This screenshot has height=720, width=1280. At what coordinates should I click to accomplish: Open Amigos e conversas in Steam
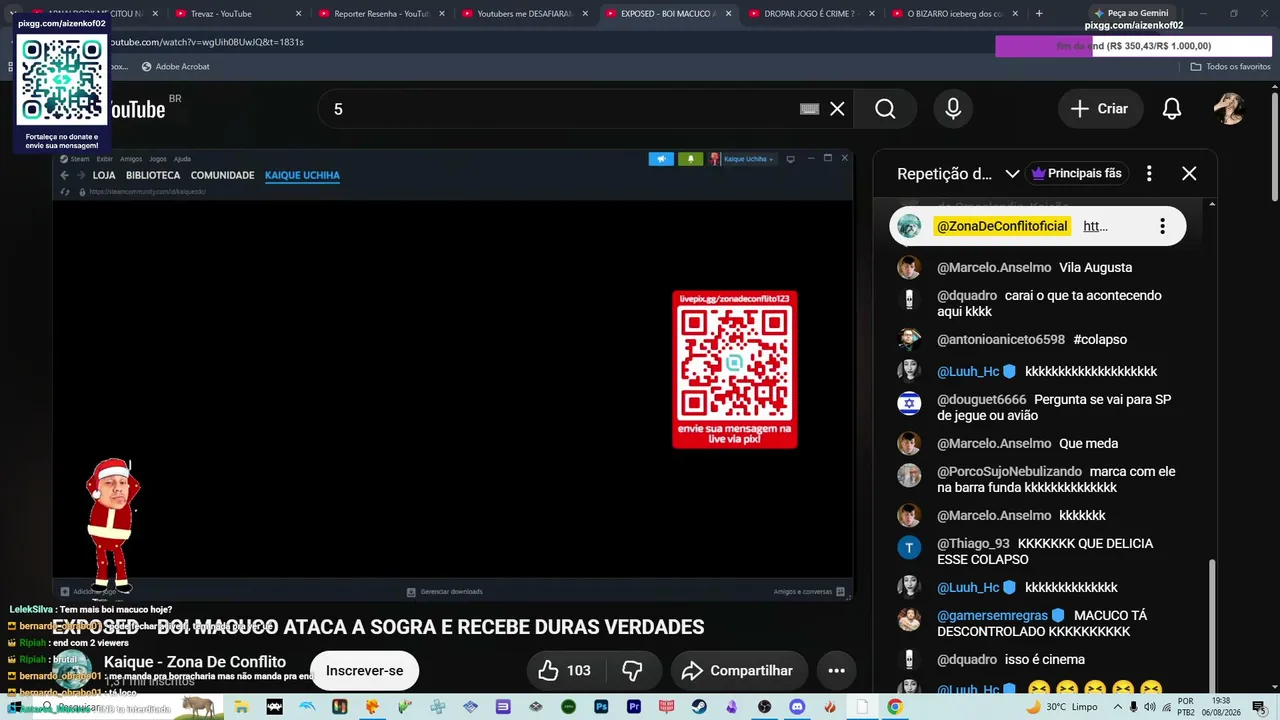(x=809, y=591)
